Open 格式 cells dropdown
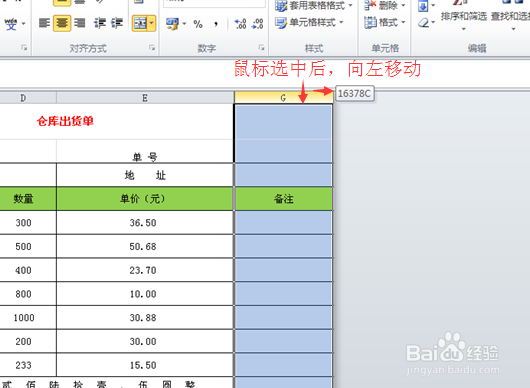530x388 pixels. point(385,23)
